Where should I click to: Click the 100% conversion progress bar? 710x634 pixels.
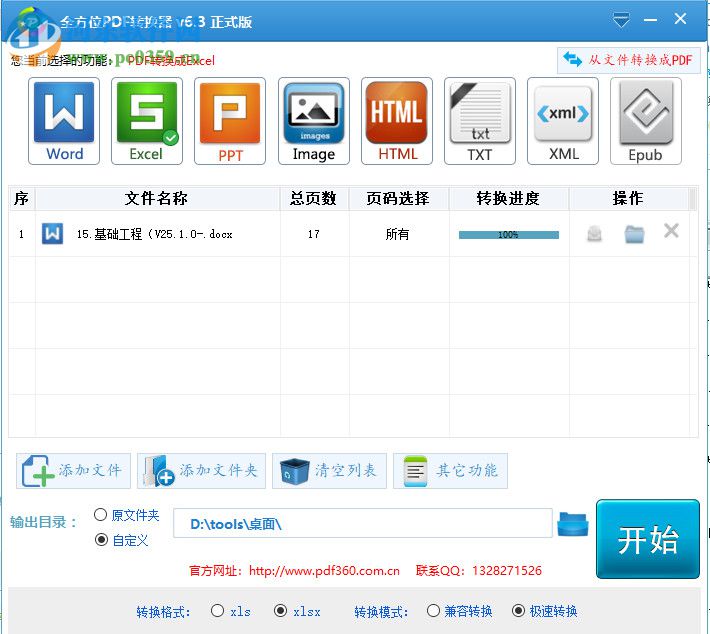pos(509,235)
